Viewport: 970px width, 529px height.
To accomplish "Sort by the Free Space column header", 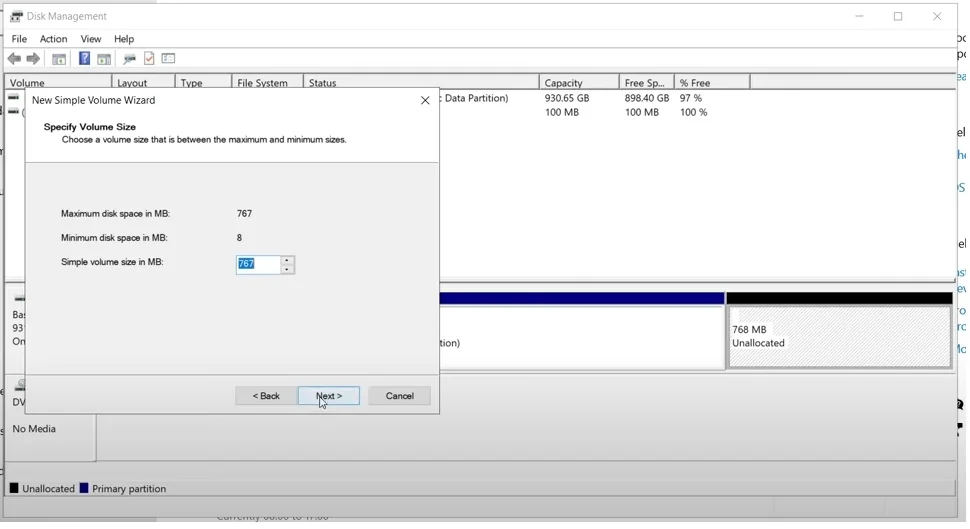I will click(647, 83).
